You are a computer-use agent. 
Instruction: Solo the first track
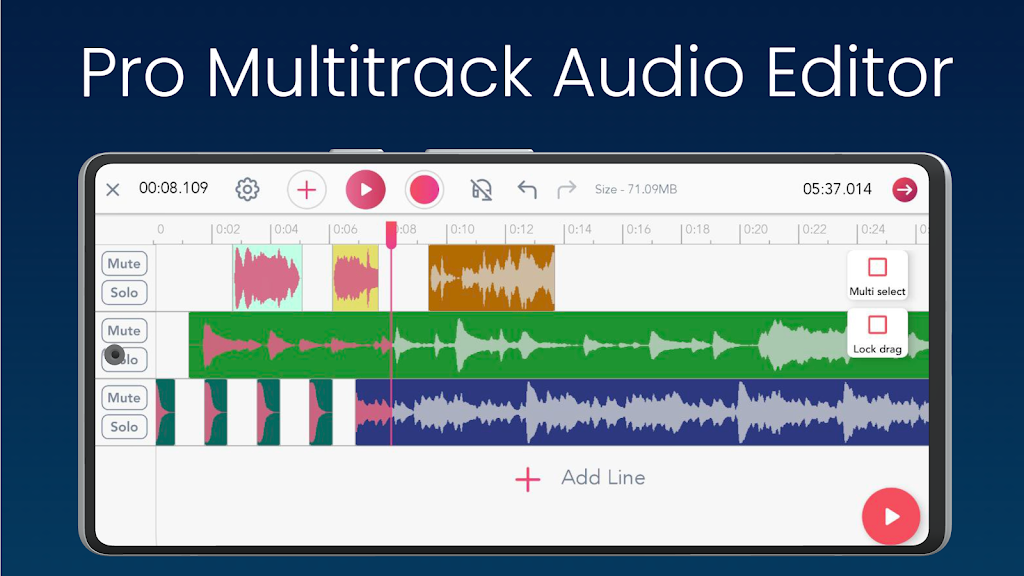tap(123, 292)
